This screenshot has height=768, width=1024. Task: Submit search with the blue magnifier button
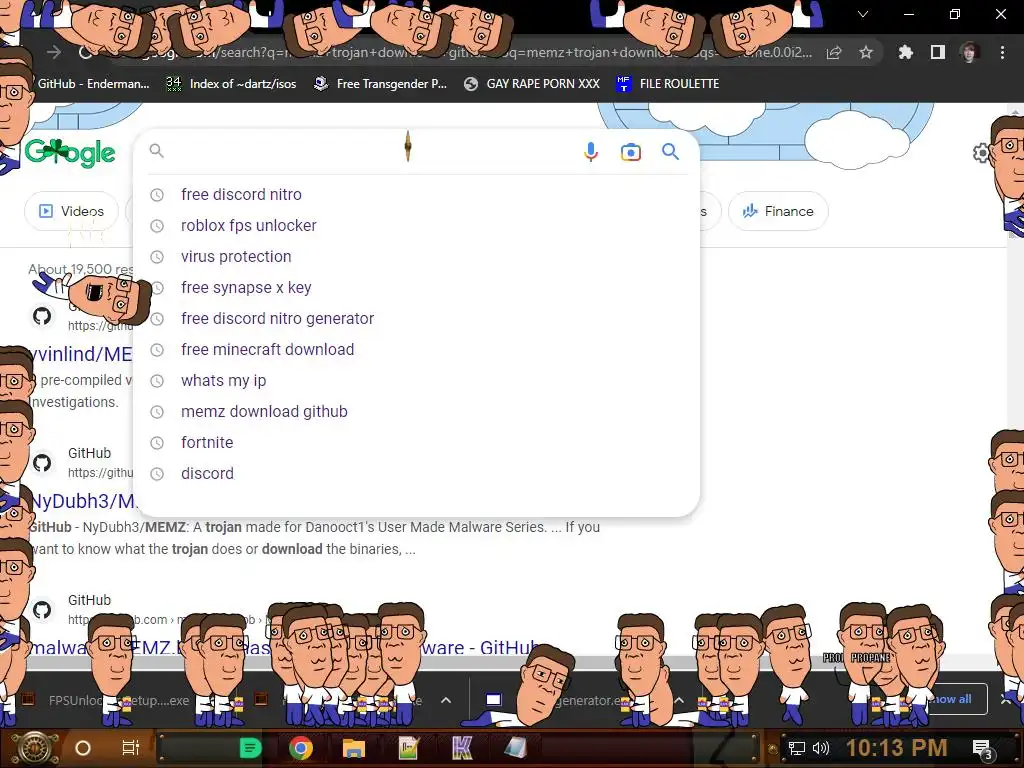pyautogui.click(x=670, y=152)
